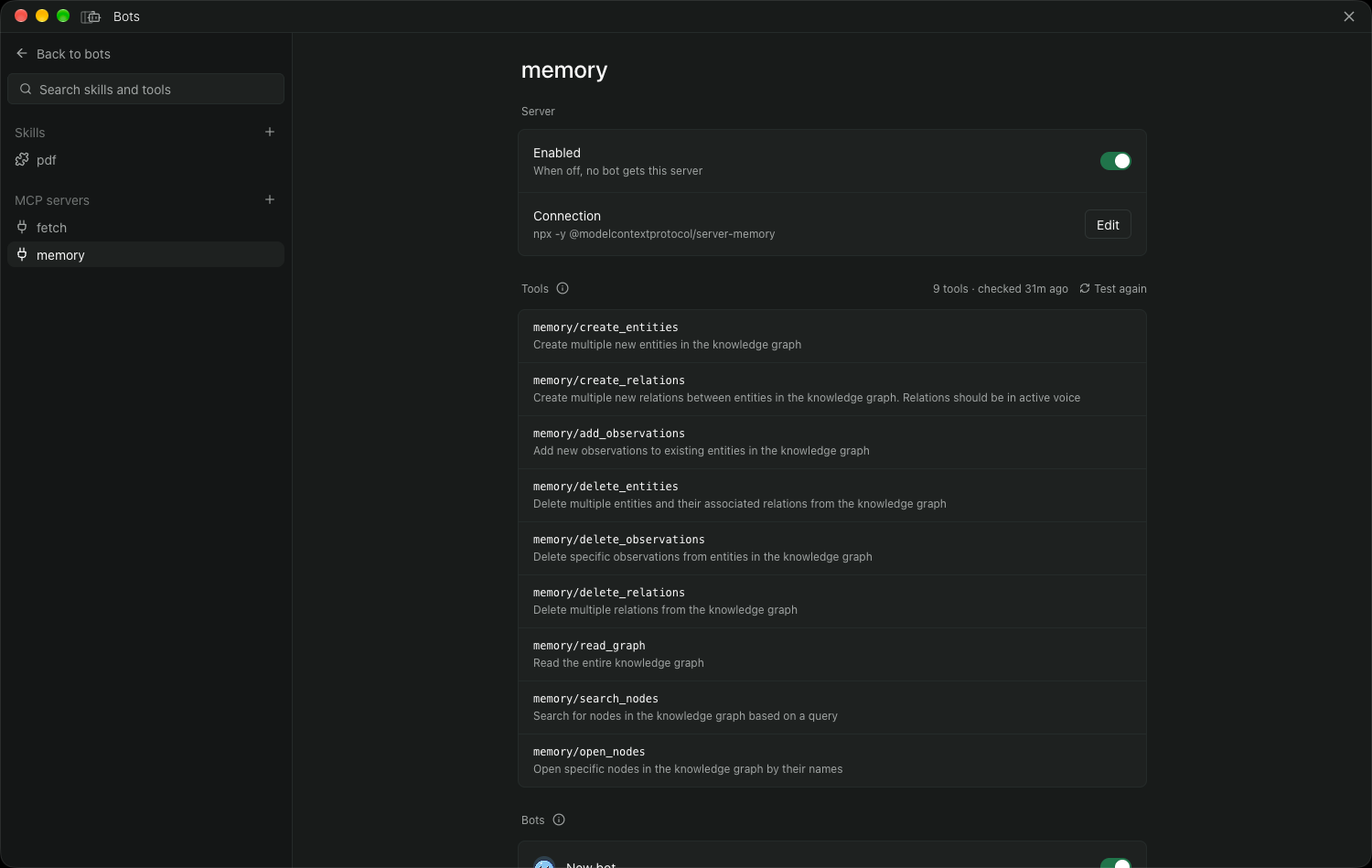Click Test again link
1372x868 pixels.
[x=1120, y=288]
